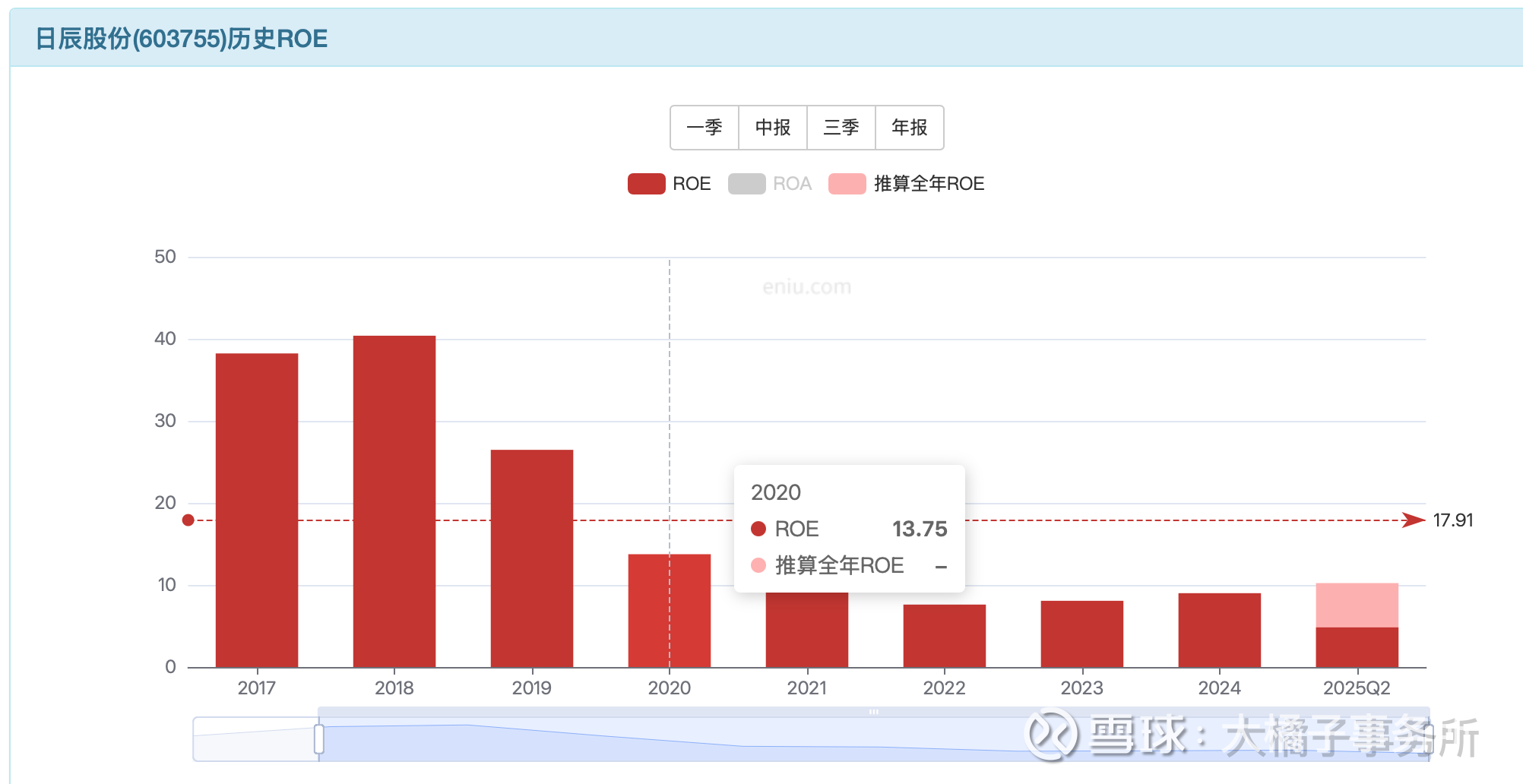1523x784 pixels.
Task: Click the selected range of the zoom slider
Action: (873, 739)
